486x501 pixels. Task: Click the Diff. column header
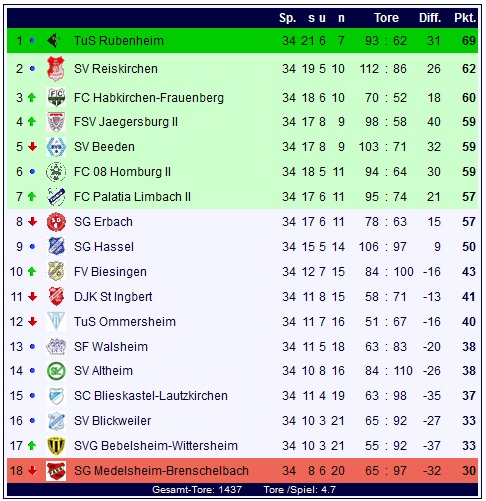pos(430,18)
